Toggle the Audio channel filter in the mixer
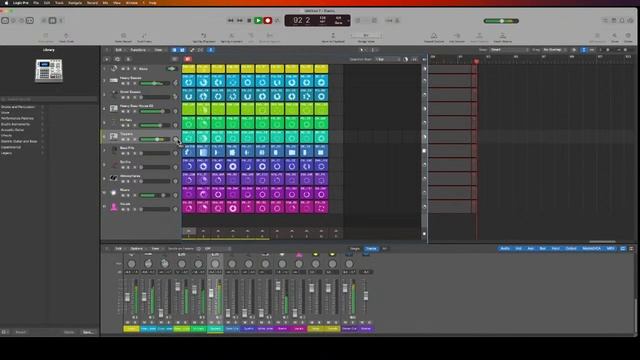The image size is (640, 360). point(505,248)
